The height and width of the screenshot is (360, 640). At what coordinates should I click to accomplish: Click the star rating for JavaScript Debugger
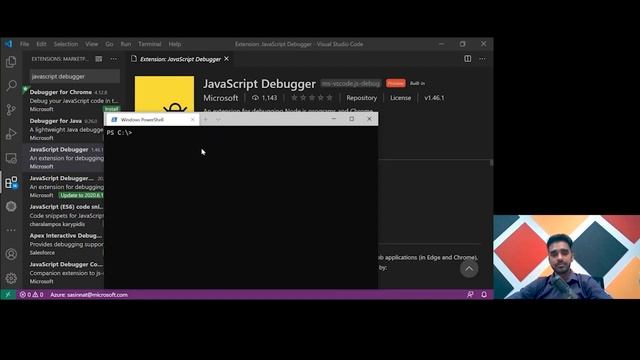pyautogui.click(x=312, y=98)
